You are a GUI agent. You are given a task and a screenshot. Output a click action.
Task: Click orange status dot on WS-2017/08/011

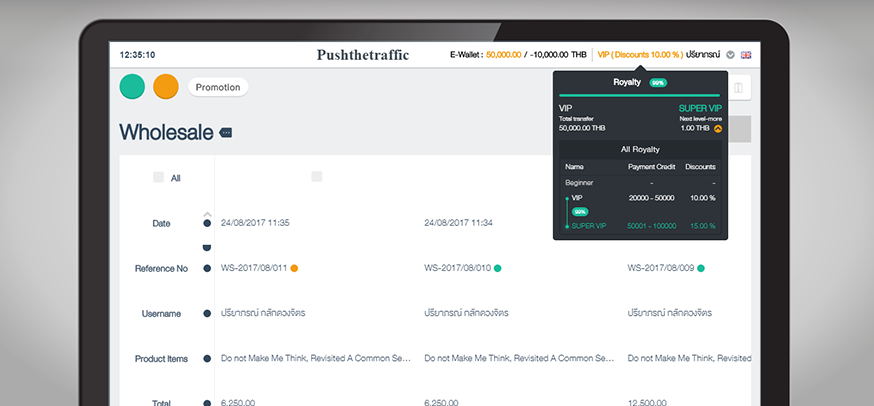click(x=294, y=268)
